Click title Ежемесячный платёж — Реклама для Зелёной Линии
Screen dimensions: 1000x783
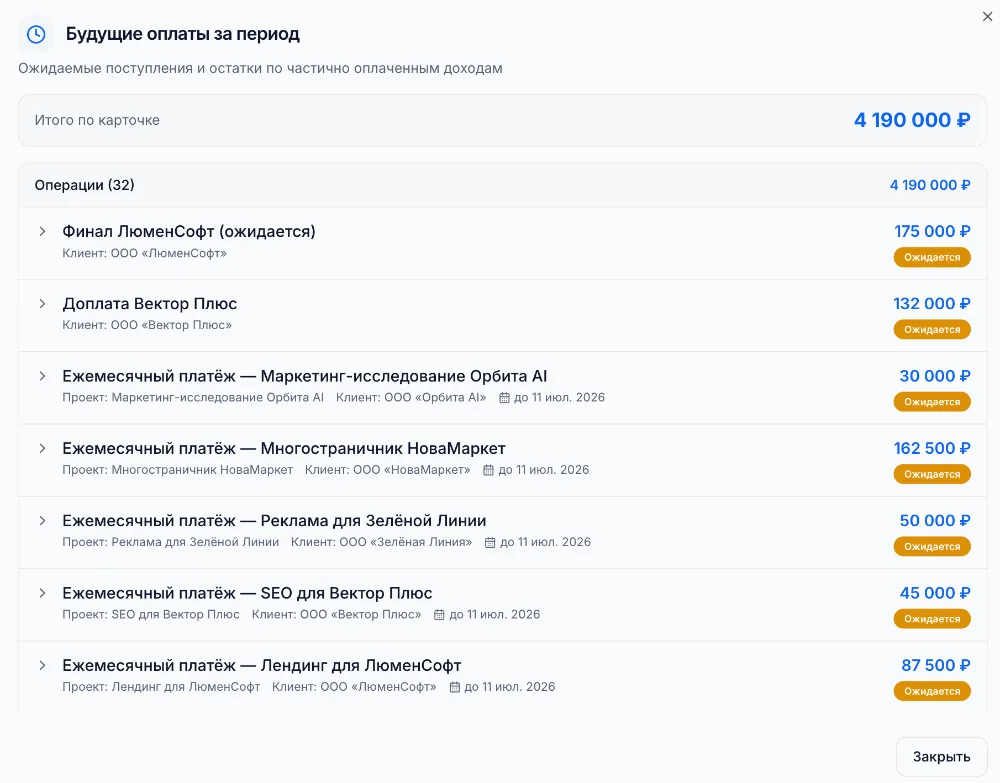274,521
